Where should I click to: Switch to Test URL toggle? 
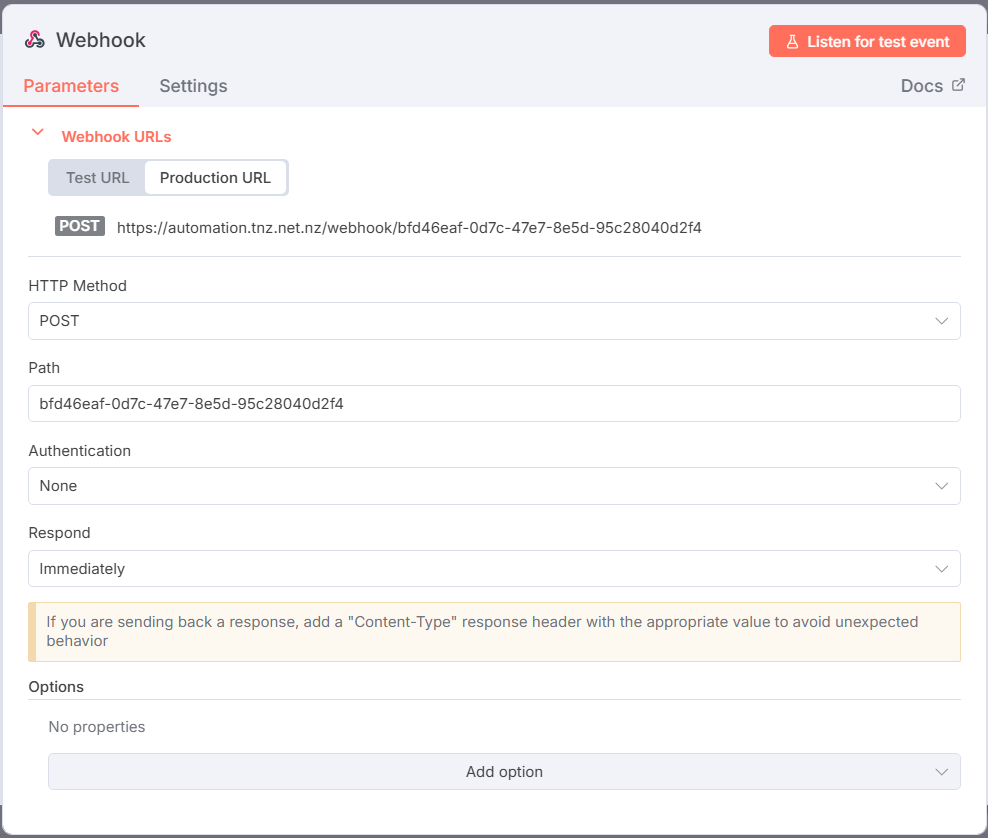tap(97, 178)
